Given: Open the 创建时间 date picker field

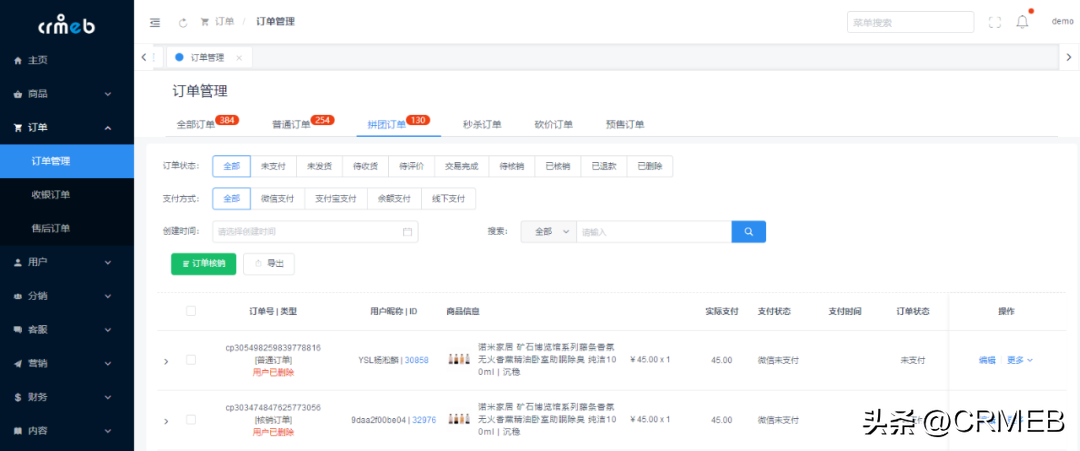Looking at the screenshot, I should coord(315,232).
